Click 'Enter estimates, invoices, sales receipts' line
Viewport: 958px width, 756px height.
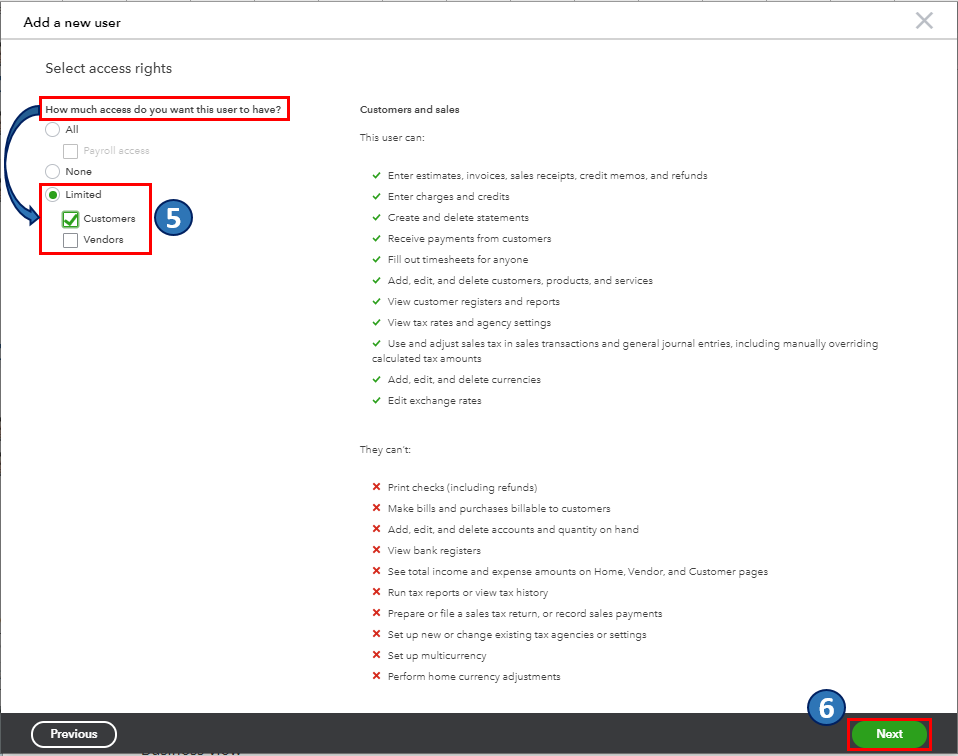547,175
